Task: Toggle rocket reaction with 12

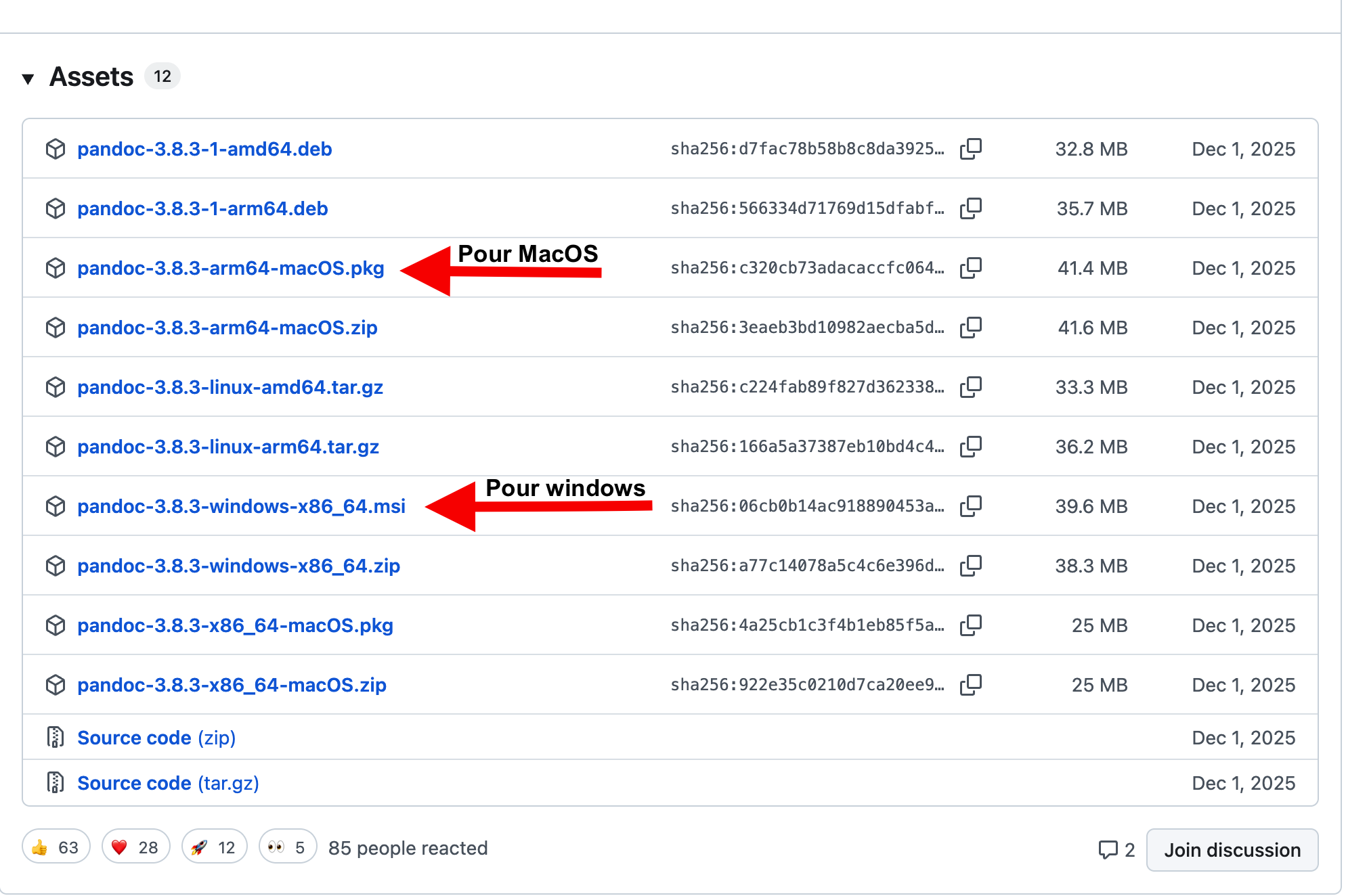Action: [x=214, y=847]
